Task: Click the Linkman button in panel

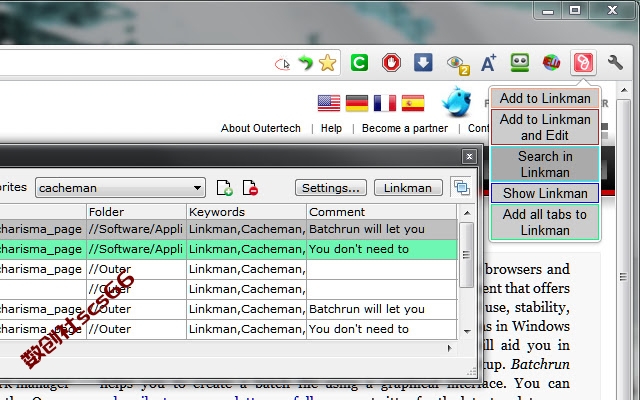Action: [408, 188]
